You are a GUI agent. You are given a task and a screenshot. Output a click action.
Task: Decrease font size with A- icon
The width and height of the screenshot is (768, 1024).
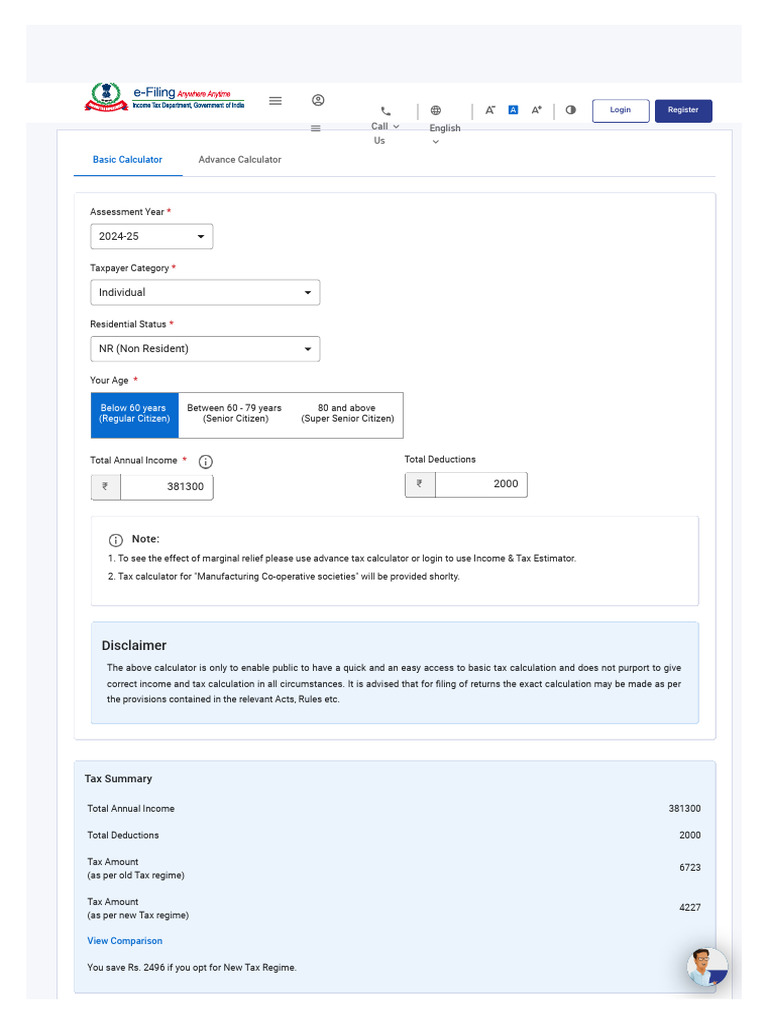click(x=490, y=110)
